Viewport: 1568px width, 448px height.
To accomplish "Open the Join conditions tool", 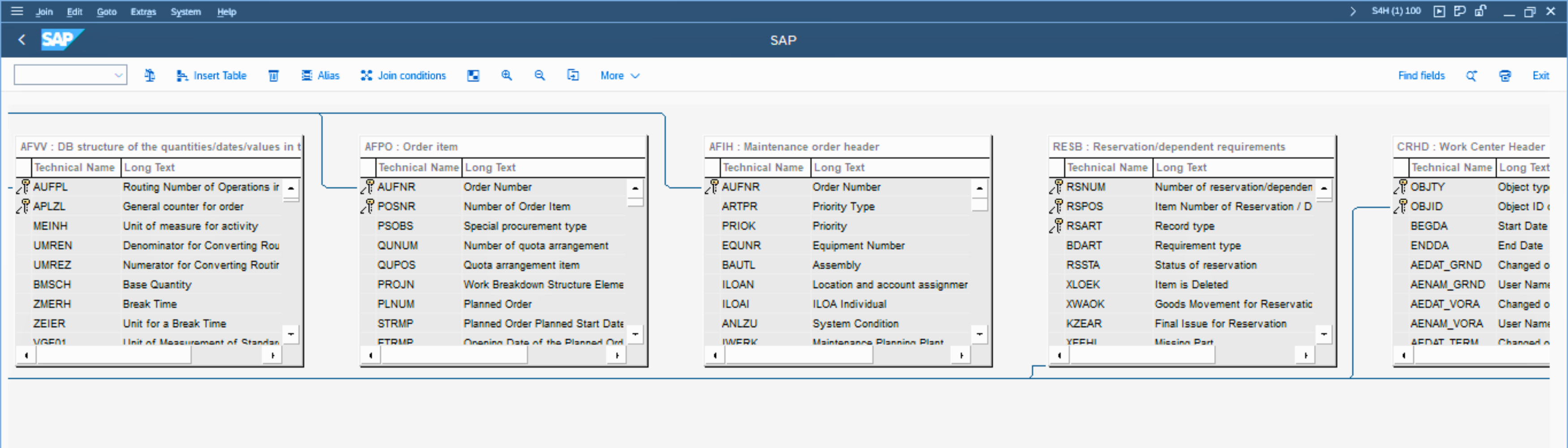I will click(x=403, y=75).
